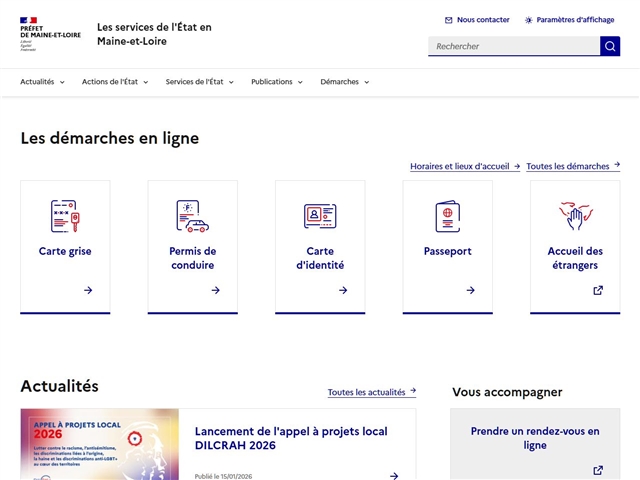Open the Appel à projets local 2026 thumbnail
The width and height of the screenshot is (640, 480).
[99, 445]
